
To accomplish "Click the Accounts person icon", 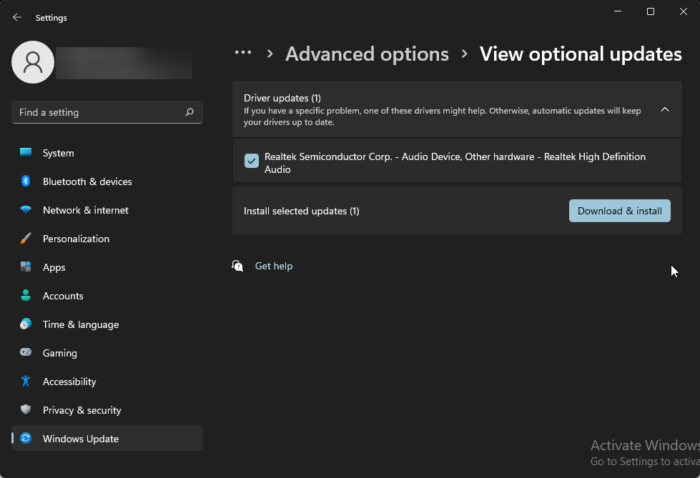I will 26,296.
